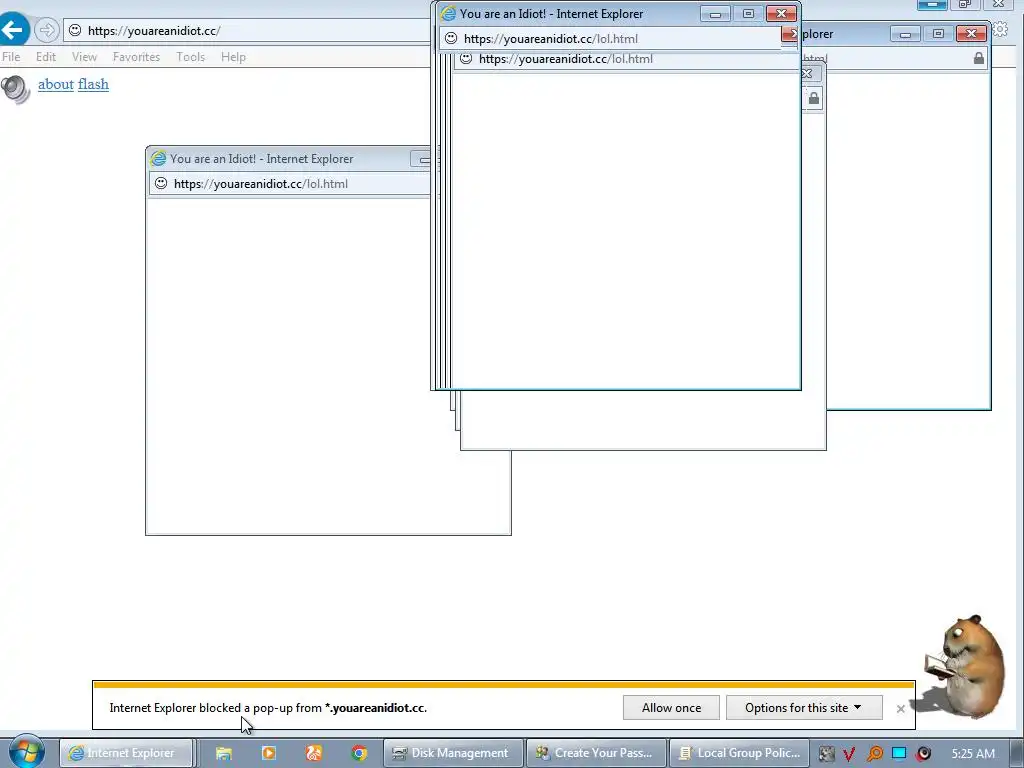The height and width of the screenshot is (768, 1024).
Task: Follow the "flash" link
Action: tap(93, 84)
